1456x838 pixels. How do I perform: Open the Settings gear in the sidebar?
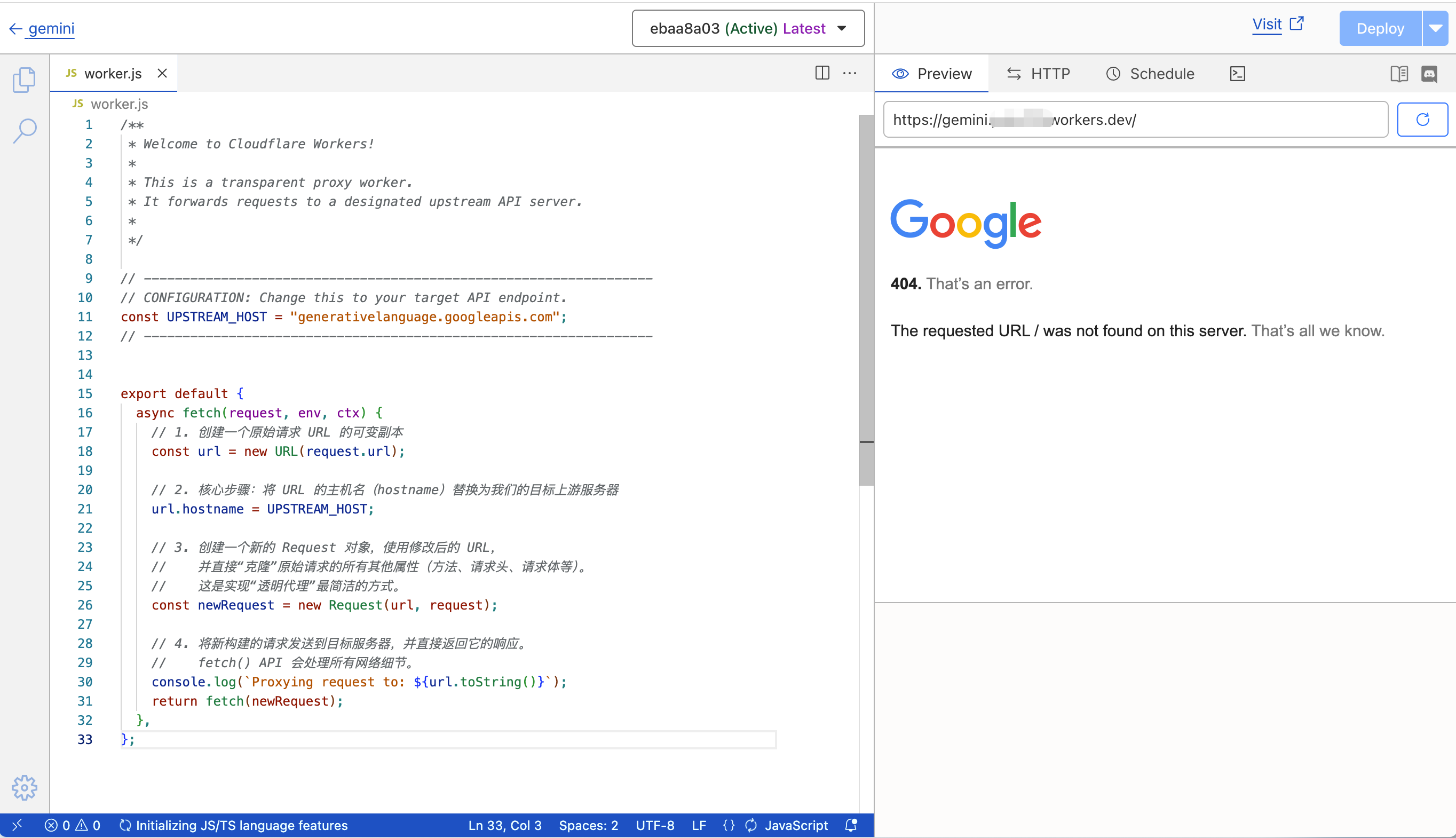(x=24, y=788)
